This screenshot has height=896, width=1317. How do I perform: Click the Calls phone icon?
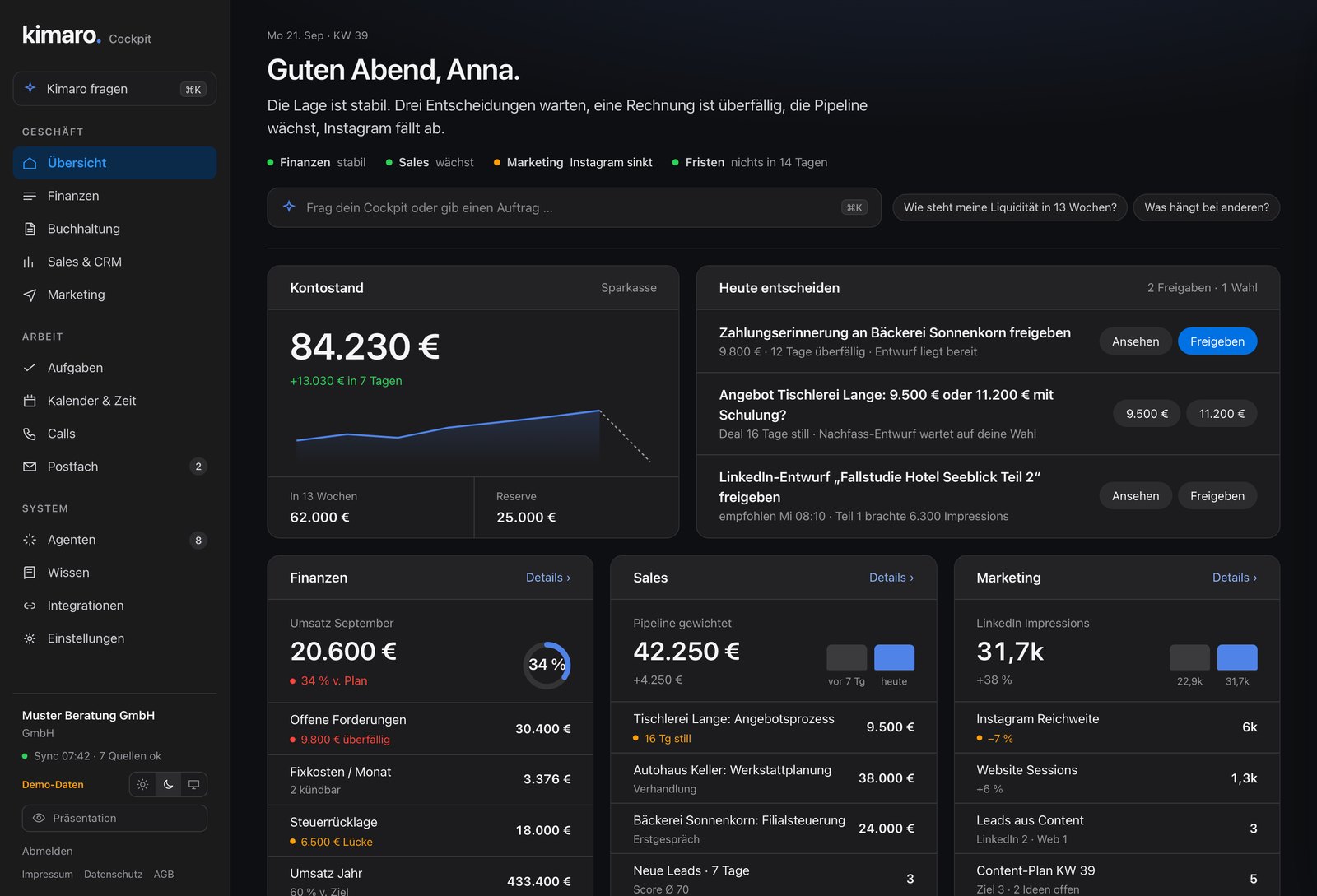tap(30, 434)
